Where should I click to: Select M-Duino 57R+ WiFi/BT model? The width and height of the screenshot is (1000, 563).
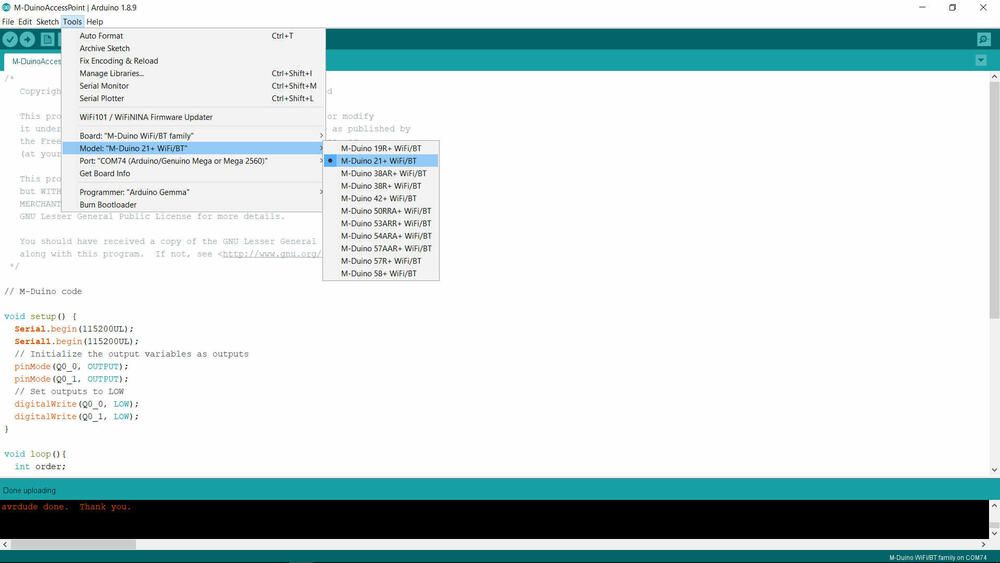click(381, 261)
